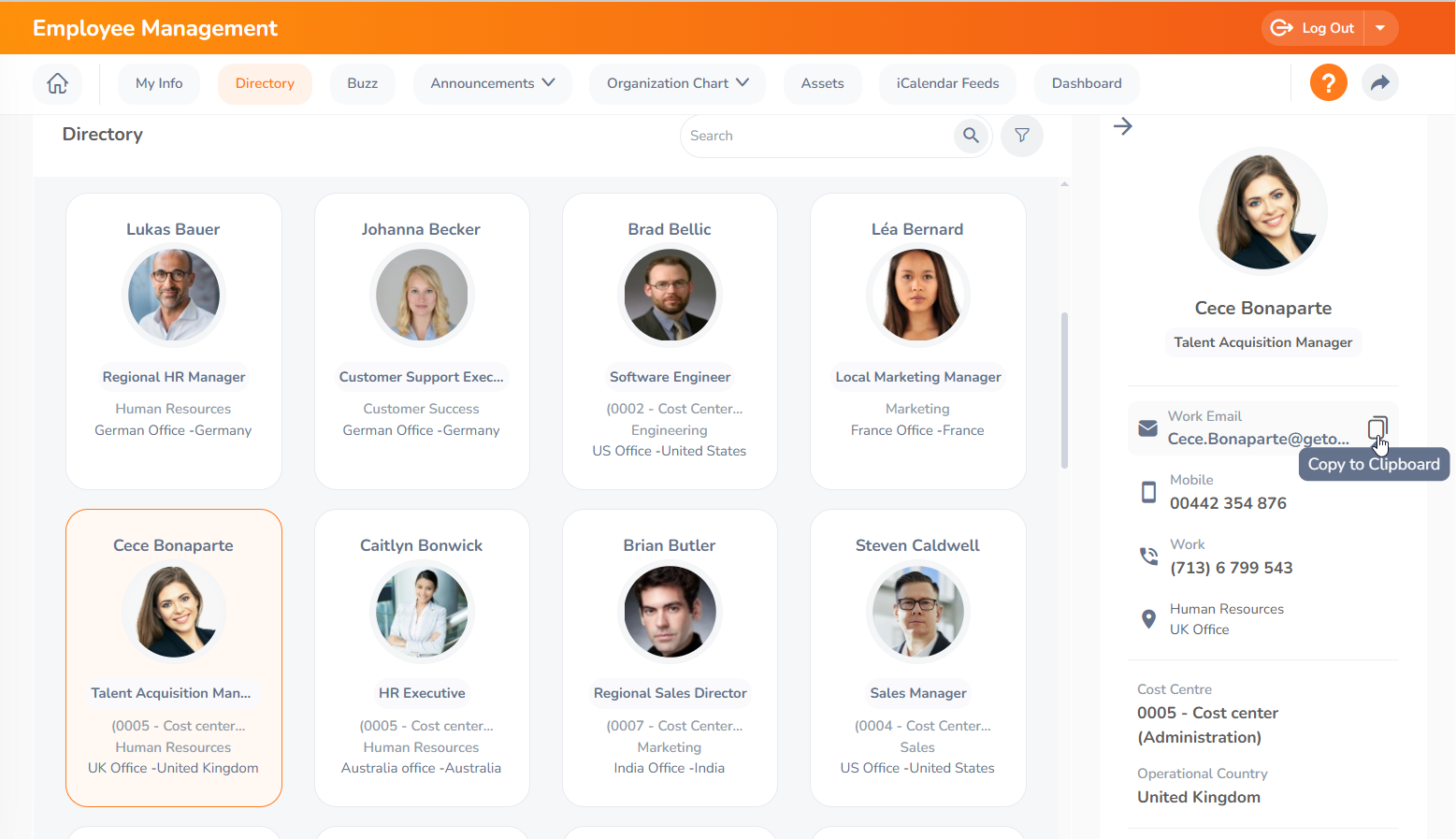Open the Buzz tab
The image size is (1456, 839).
click(363, 83)
